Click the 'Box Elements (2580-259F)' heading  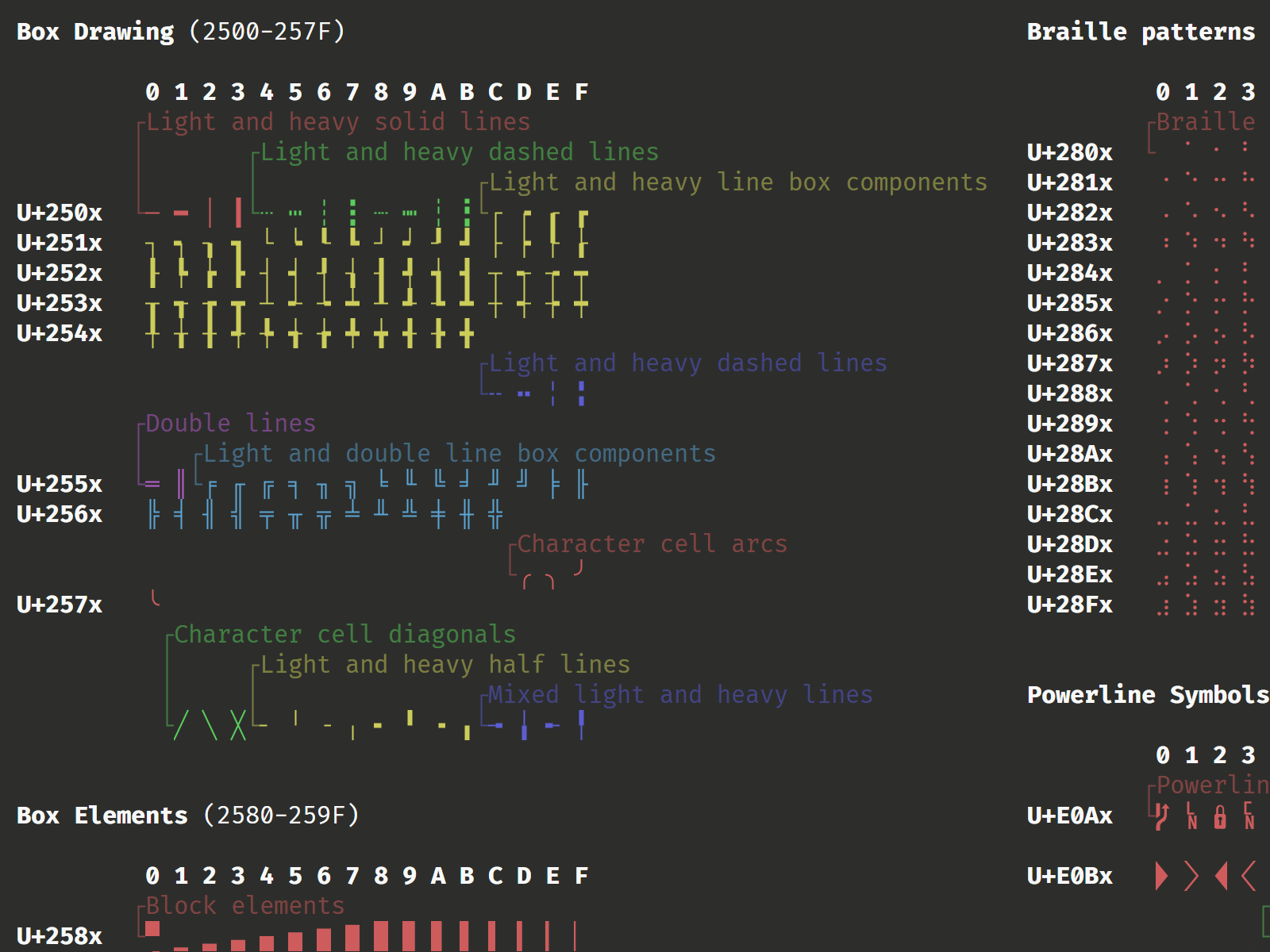[188, 816]
